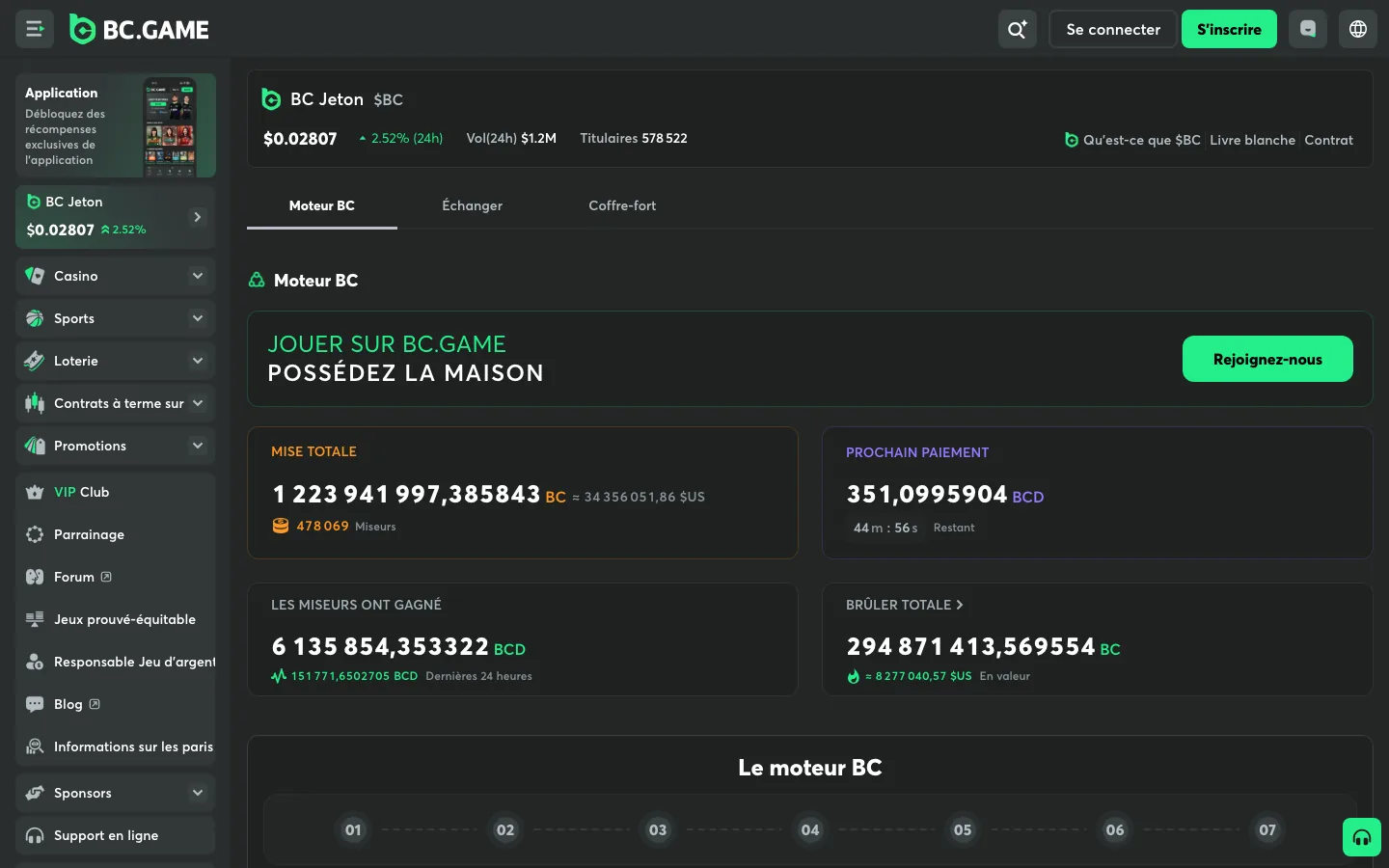The image size is (1389, 868).
Task: Click the flame icon under Brûler Totale
Action: pyautogui.click(x=853, y=676)
